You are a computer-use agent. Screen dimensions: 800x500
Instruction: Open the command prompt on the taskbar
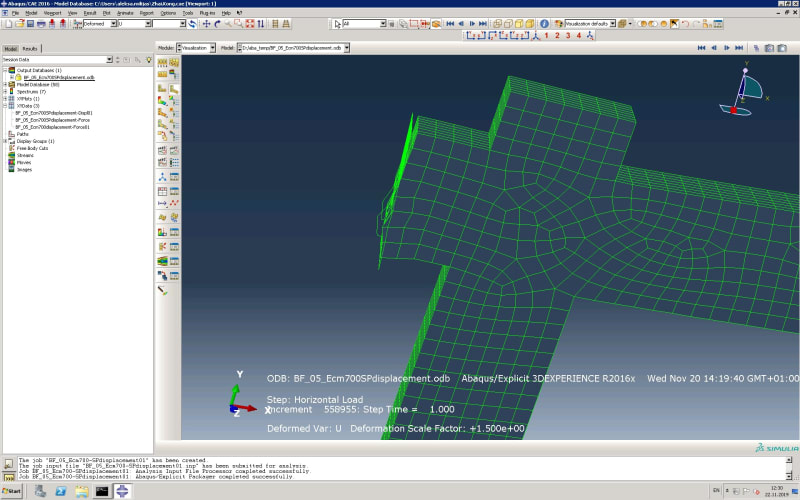pos(102,491)
